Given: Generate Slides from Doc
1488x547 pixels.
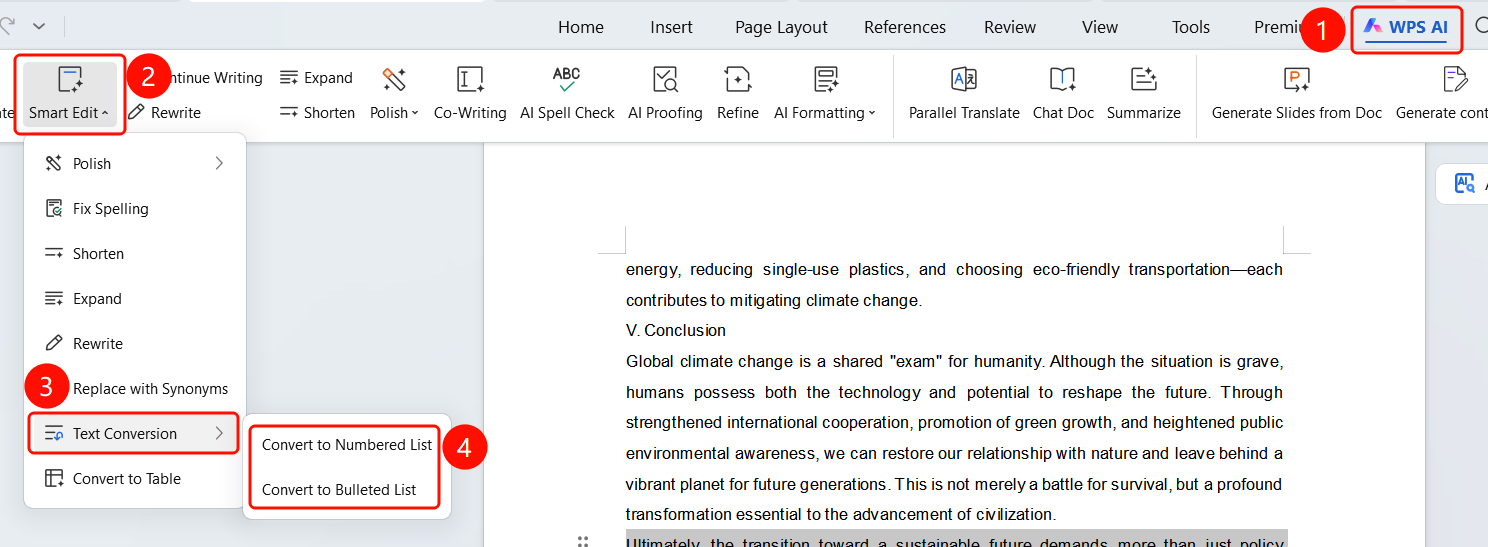Looking at the screenshot, I should tap(1297, 95).
